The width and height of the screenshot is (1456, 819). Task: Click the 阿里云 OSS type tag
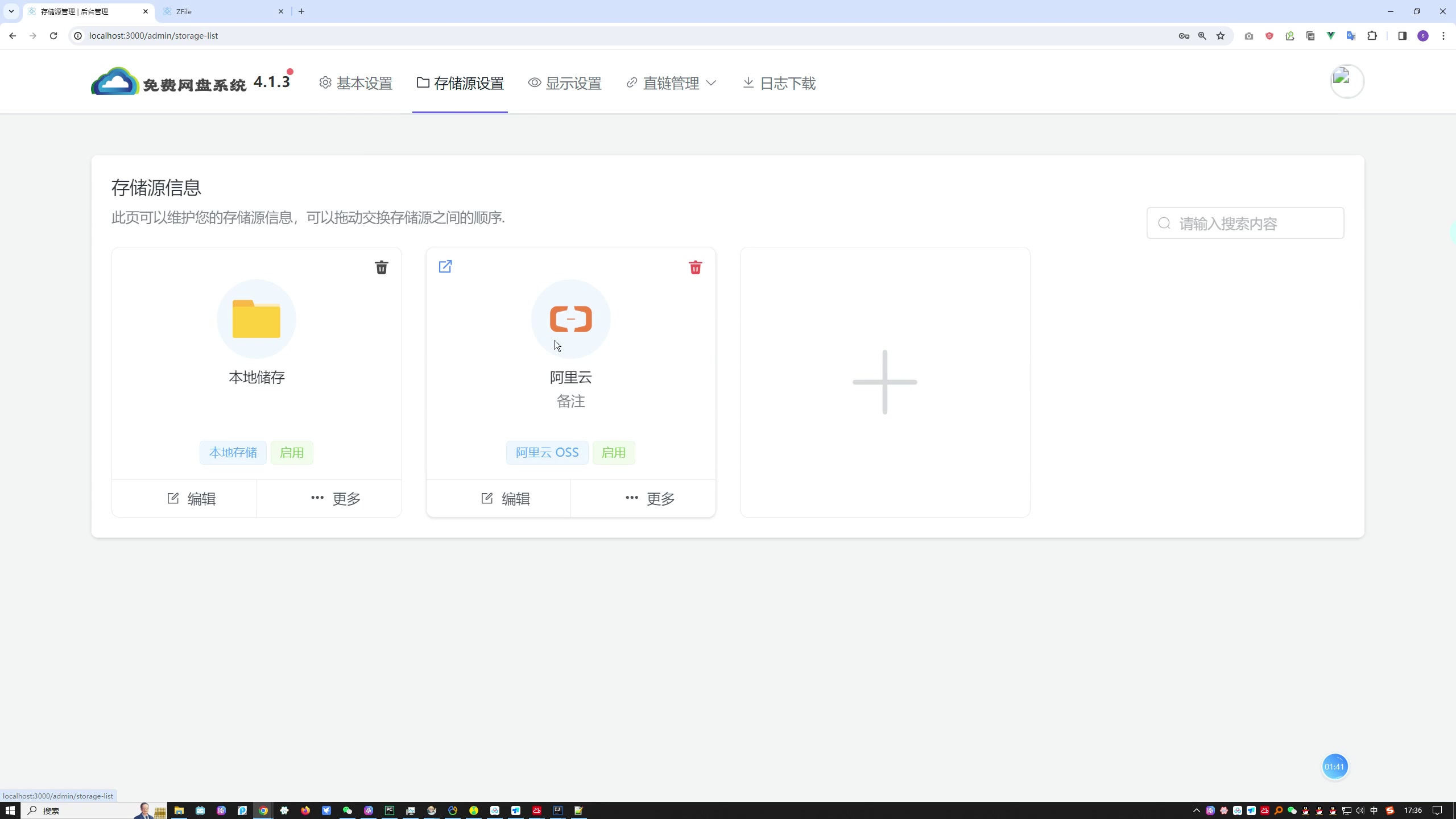pos(547,453)
